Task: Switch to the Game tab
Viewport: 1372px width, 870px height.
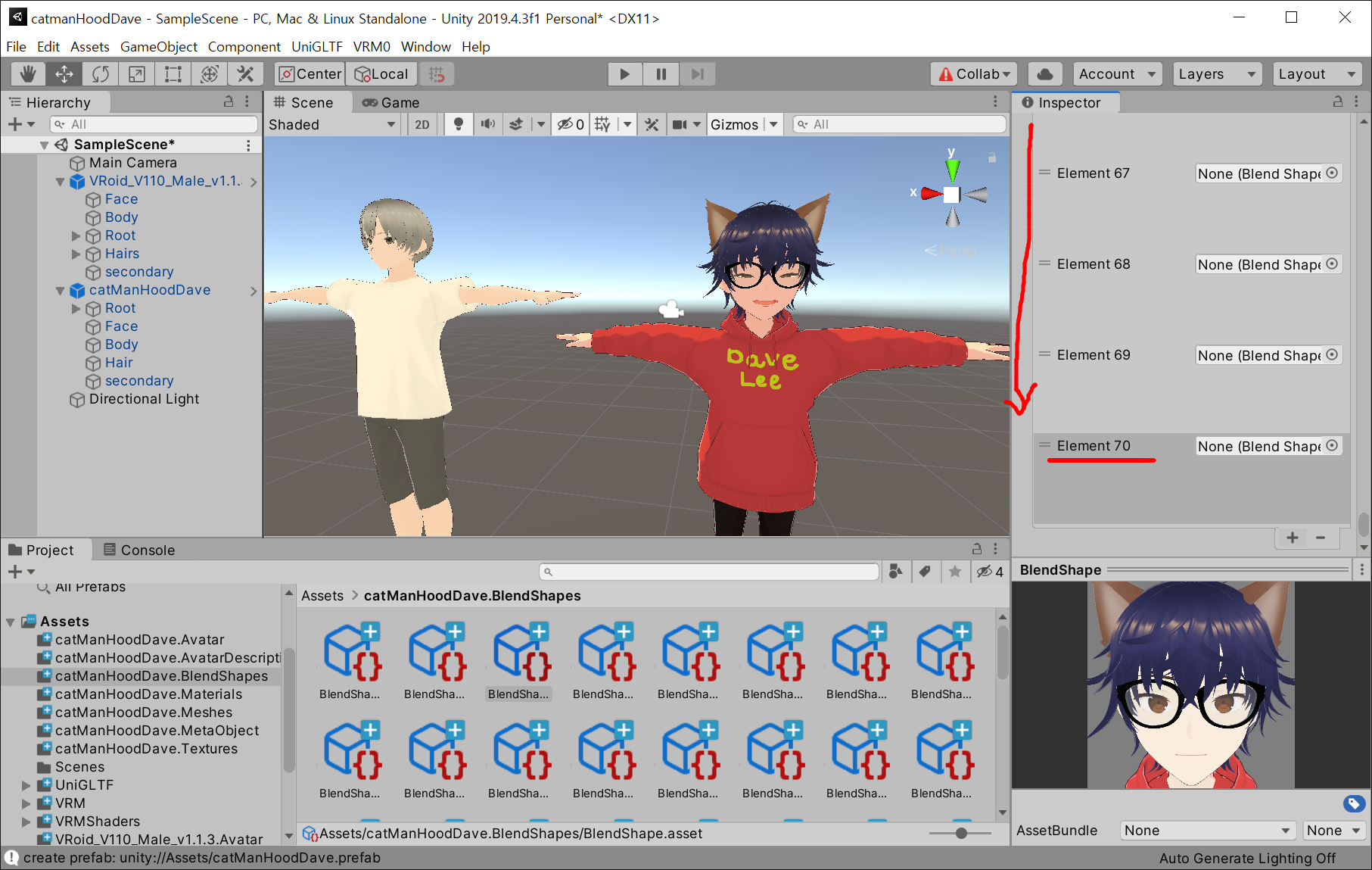Action: [x=391, y=102]
